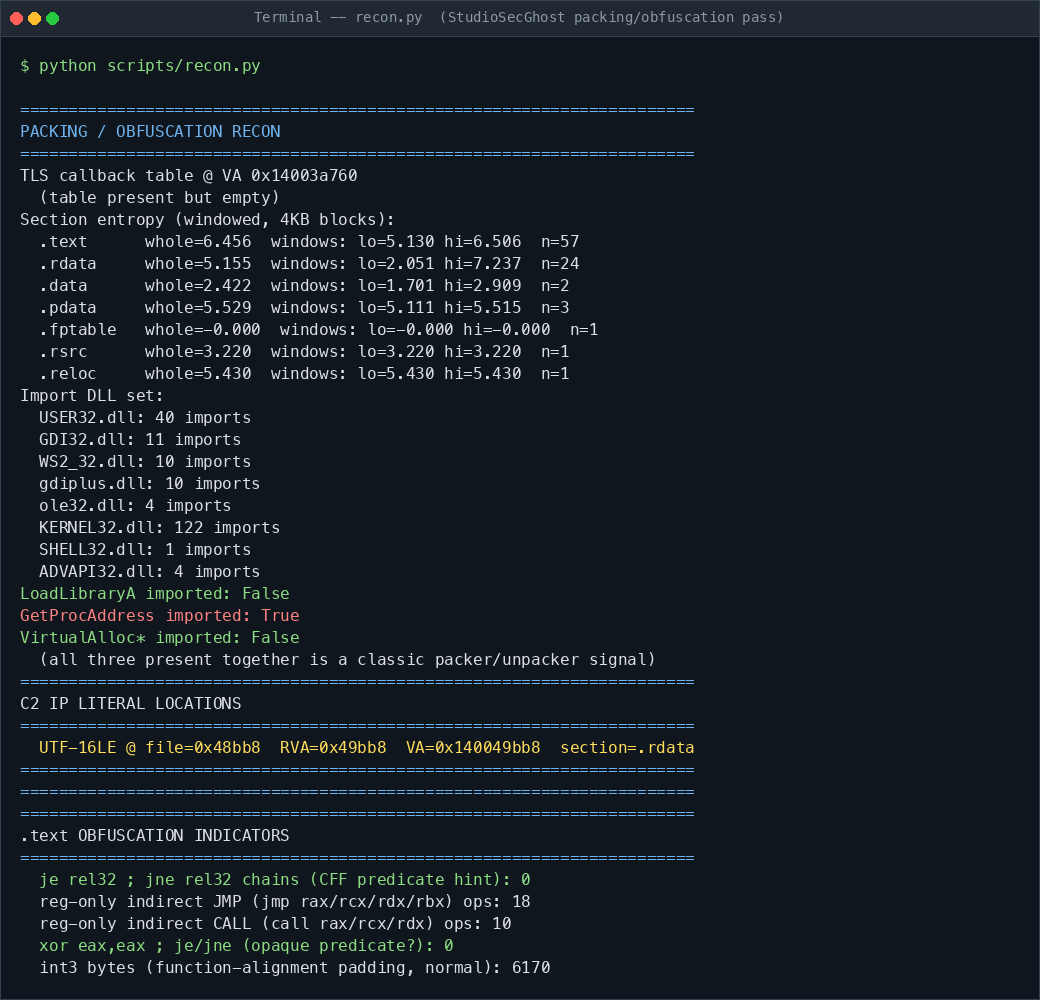Click 'int3 bytes' padding count 6170 line
The width and height of the screenshot is (1040, 1000).
[294, 968]
